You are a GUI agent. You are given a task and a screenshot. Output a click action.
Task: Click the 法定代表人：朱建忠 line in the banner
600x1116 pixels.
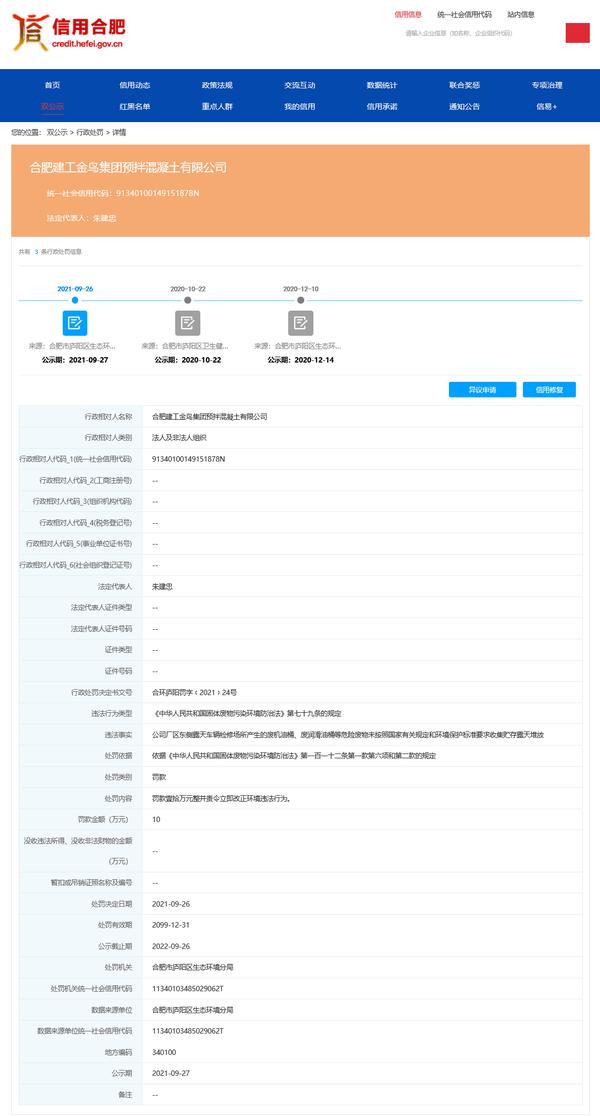[81, 218]
